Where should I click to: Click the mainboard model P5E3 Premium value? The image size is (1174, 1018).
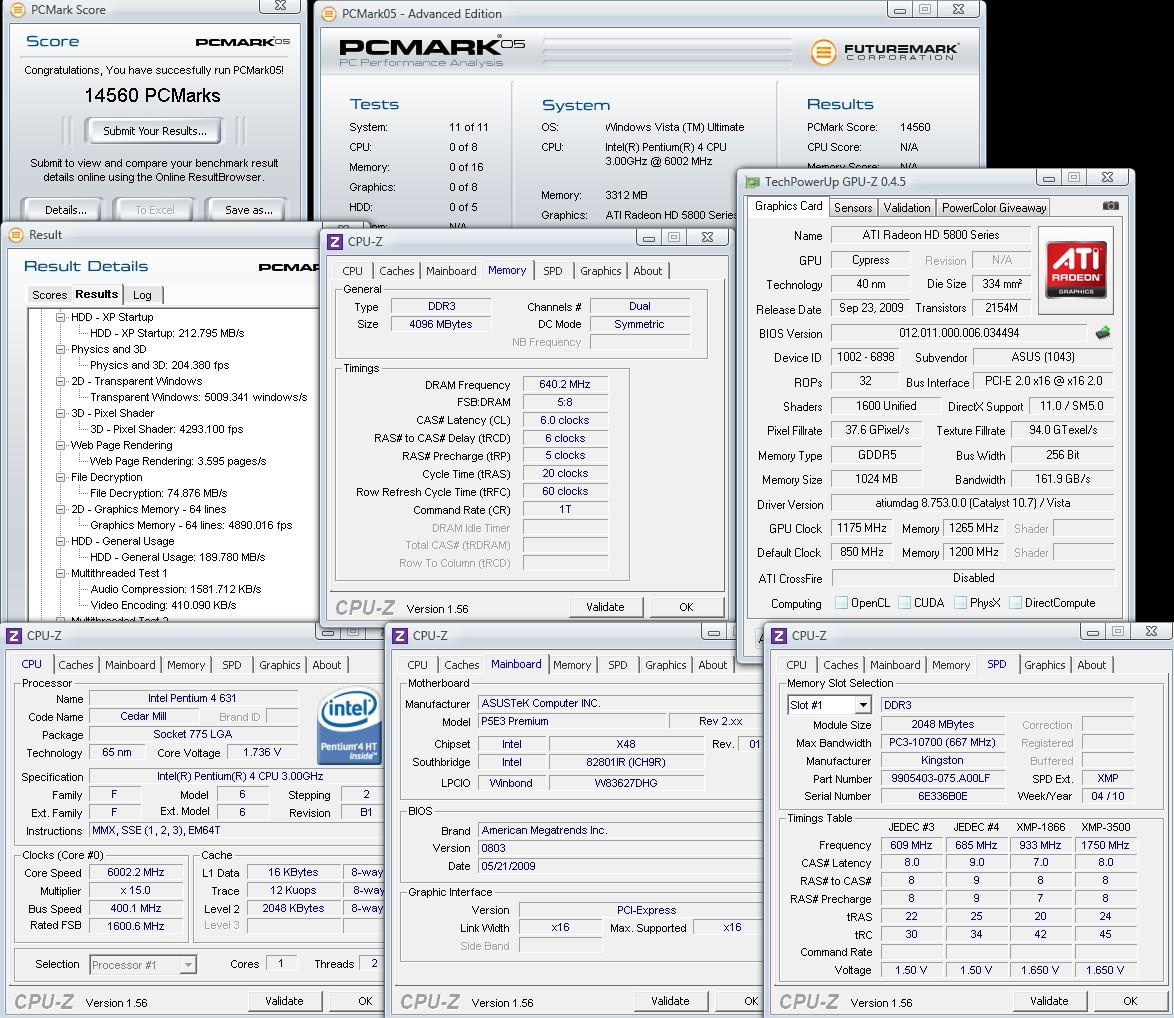572,722
